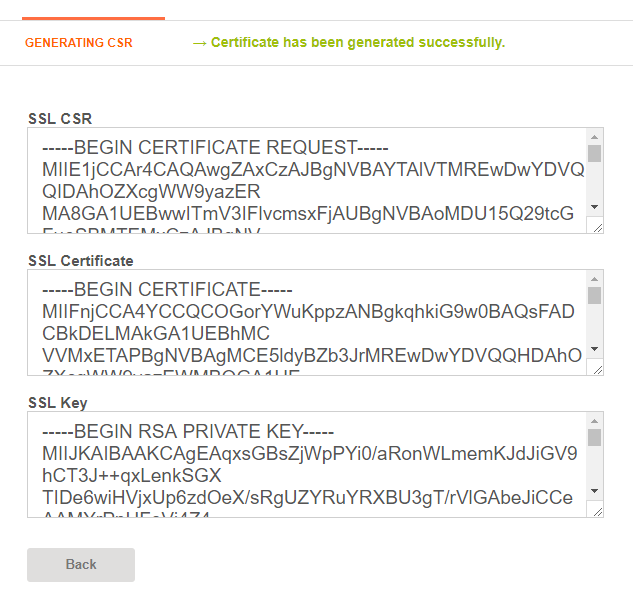Click the BEGIN CERTIFICATE REQUEST line
Screen dimensions: 633x607
pos(215,147)
